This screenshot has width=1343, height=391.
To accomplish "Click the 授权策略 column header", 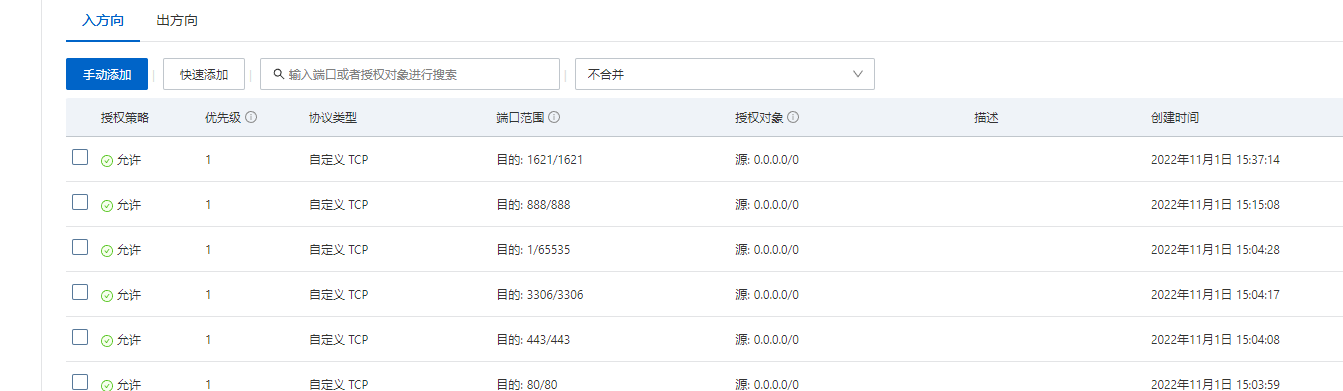I will point(125,117).
